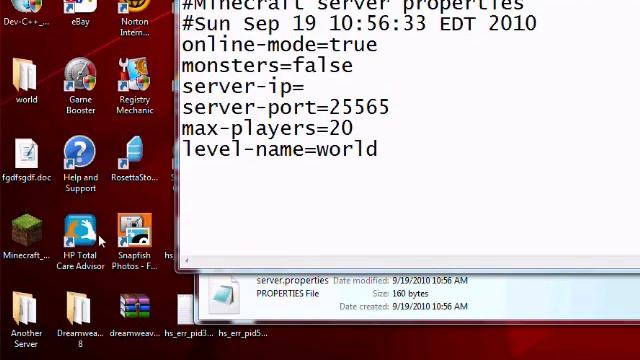Launch Game Booster shortcut

click(x=80, y=86)
